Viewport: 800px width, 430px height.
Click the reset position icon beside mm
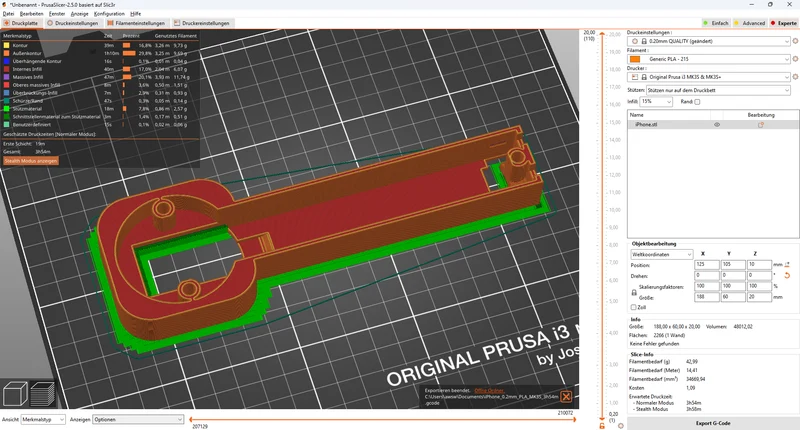click(x=787, y=265)
